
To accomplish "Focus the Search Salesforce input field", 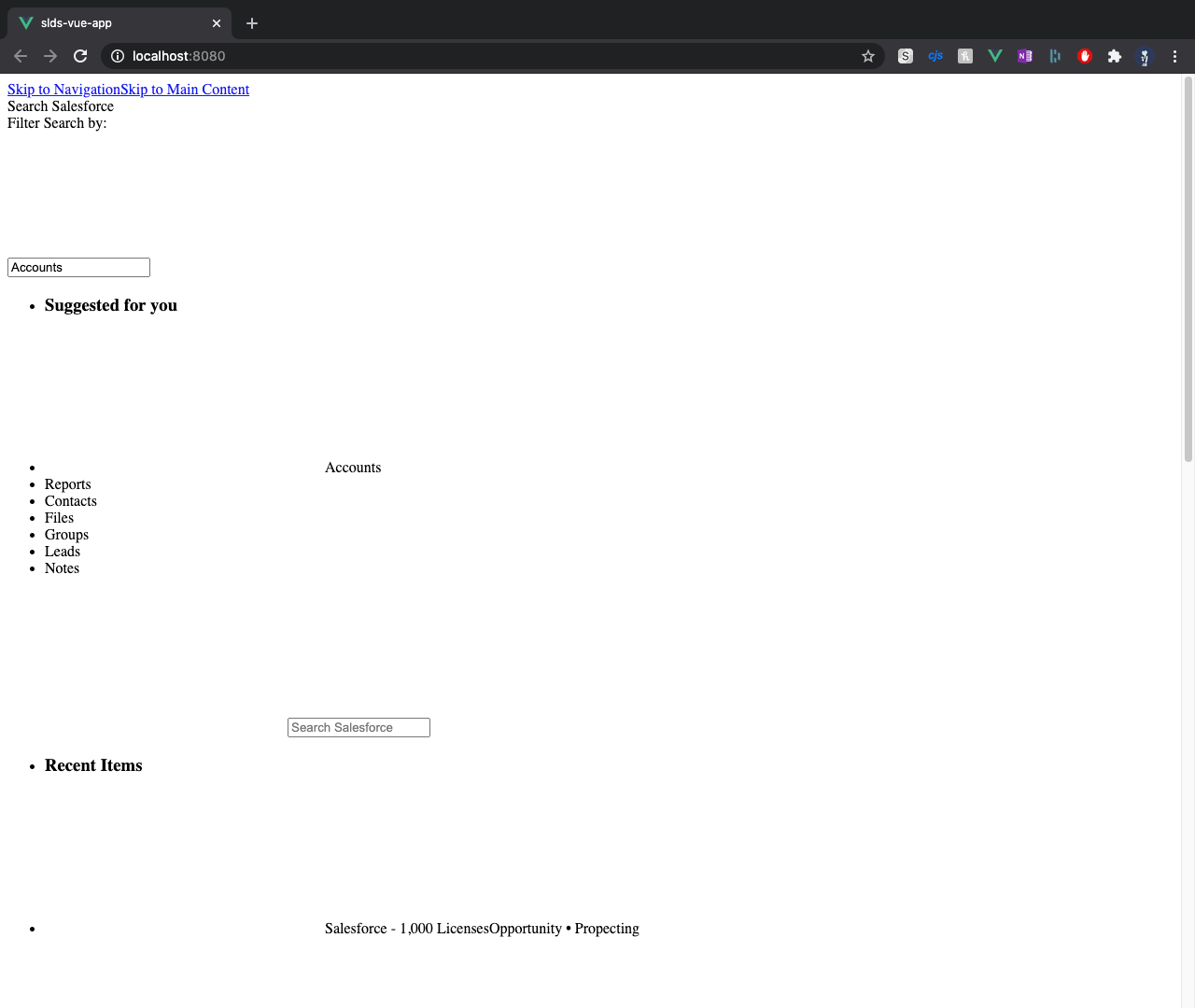I will click(x=358, y=728).
